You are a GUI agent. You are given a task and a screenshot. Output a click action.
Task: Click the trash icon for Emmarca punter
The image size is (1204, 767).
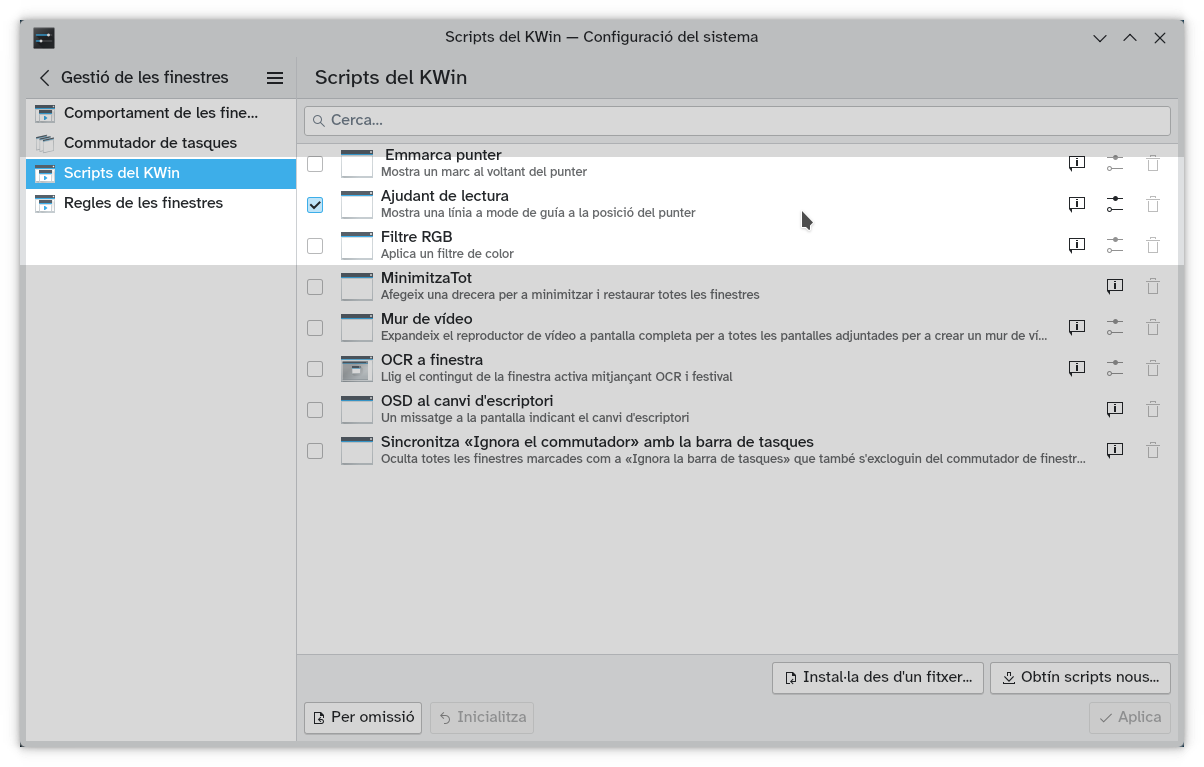(x=1153, y=163)
